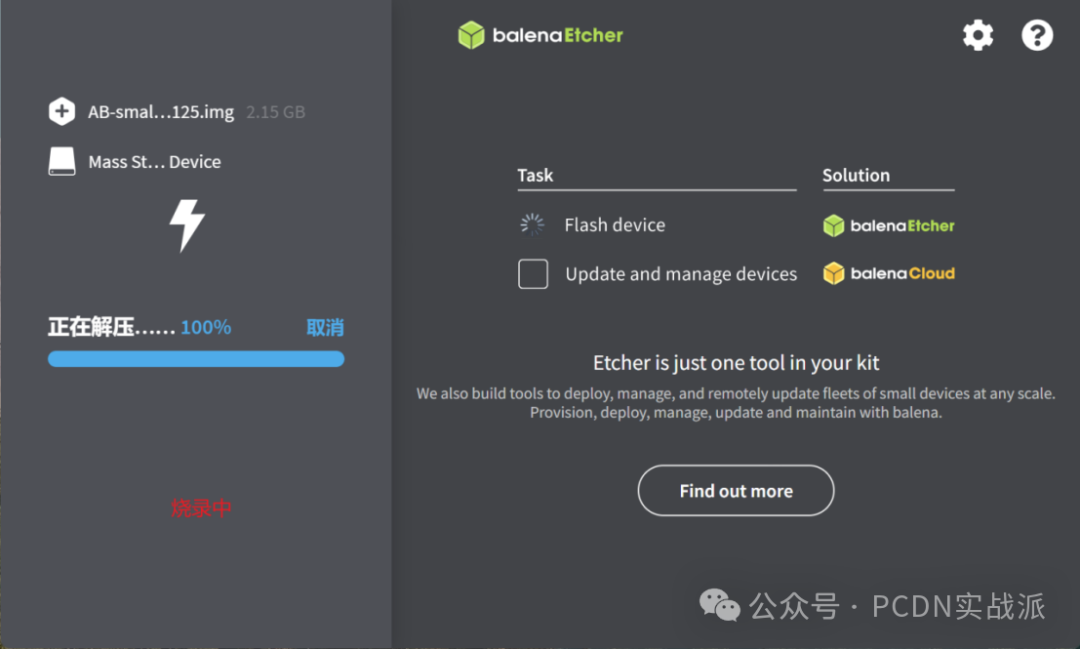Click the AB-smal...125.img image file icon
Screen dimensions: 1080x649
61,111
